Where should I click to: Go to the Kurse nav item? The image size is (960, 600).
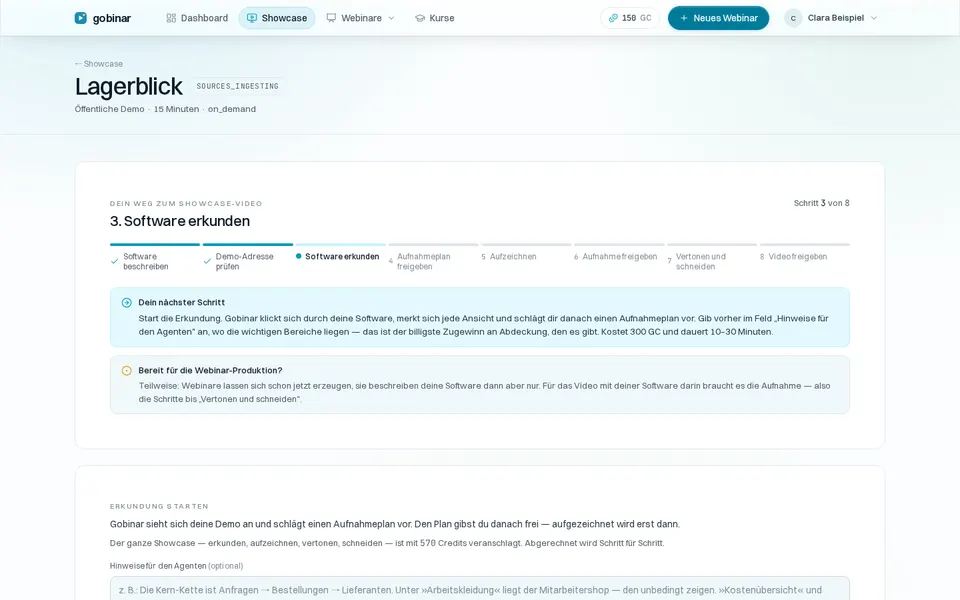(435, 18)
